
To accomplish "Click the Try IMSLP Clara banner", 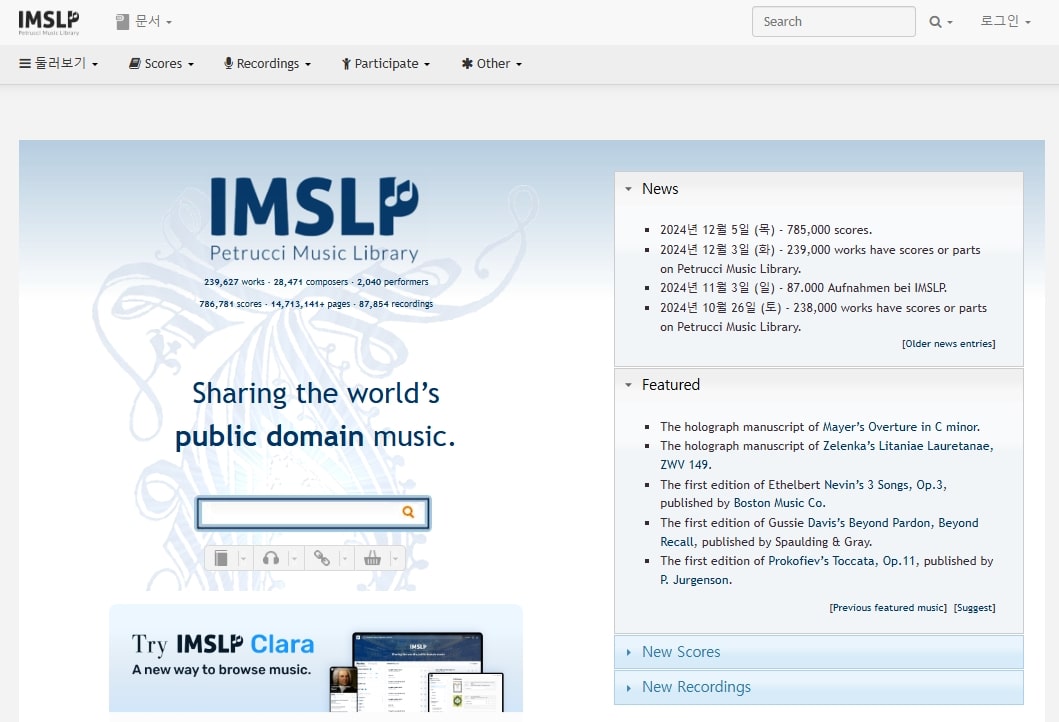I will coord(315,659).
